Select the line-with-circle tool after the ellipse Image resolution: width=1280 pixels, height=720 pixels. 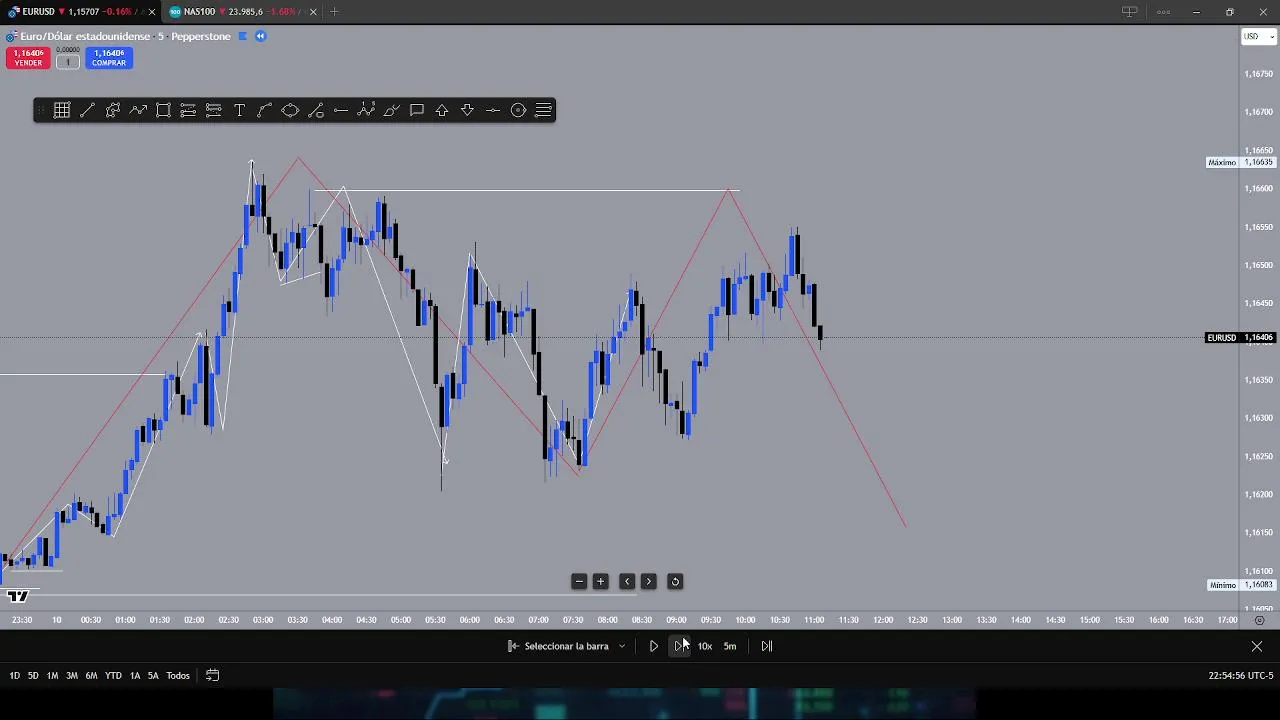[x=315, y=110]
